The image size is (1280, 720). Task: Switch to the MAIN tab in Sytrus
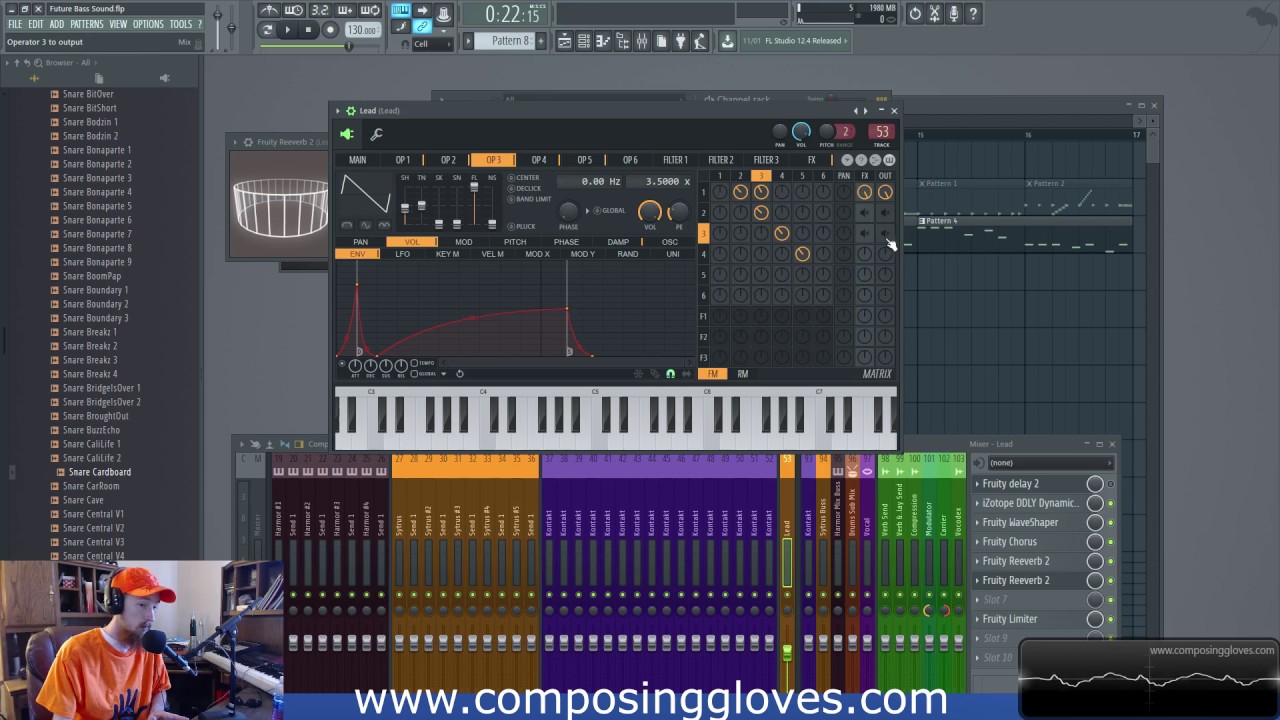(357, 160)
